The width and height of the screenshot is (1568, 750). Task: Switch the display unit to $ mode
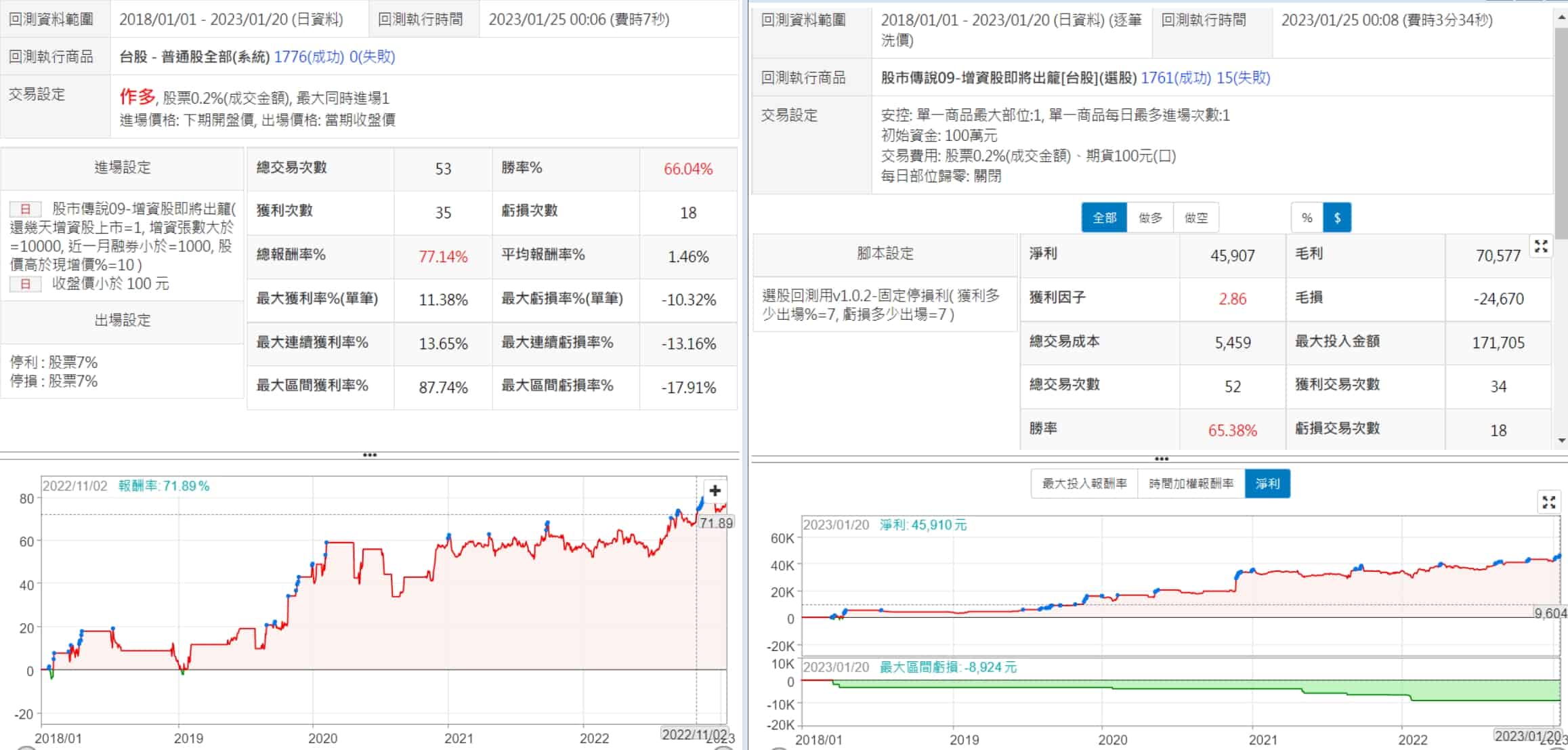[1337, 217]
